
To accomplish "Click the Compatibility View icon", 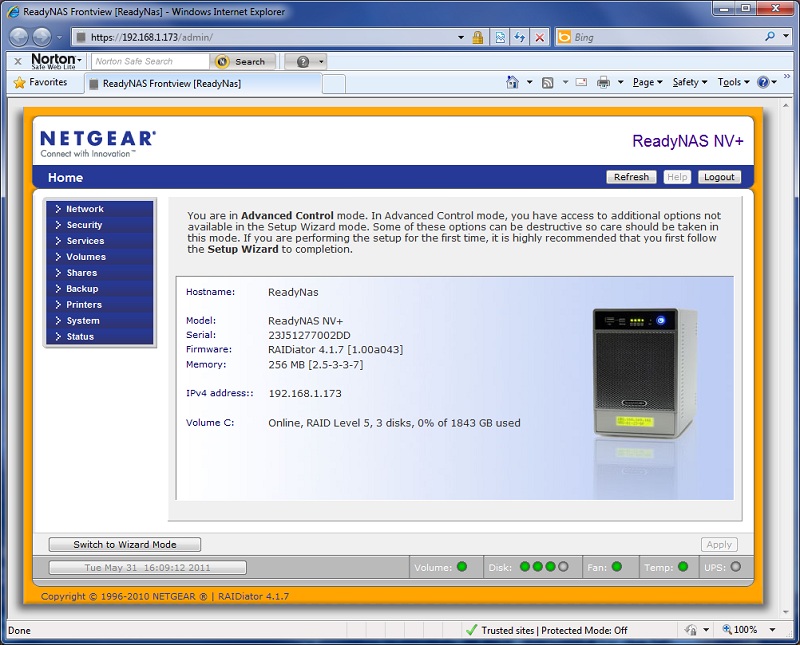I will (x=500, y=37).
